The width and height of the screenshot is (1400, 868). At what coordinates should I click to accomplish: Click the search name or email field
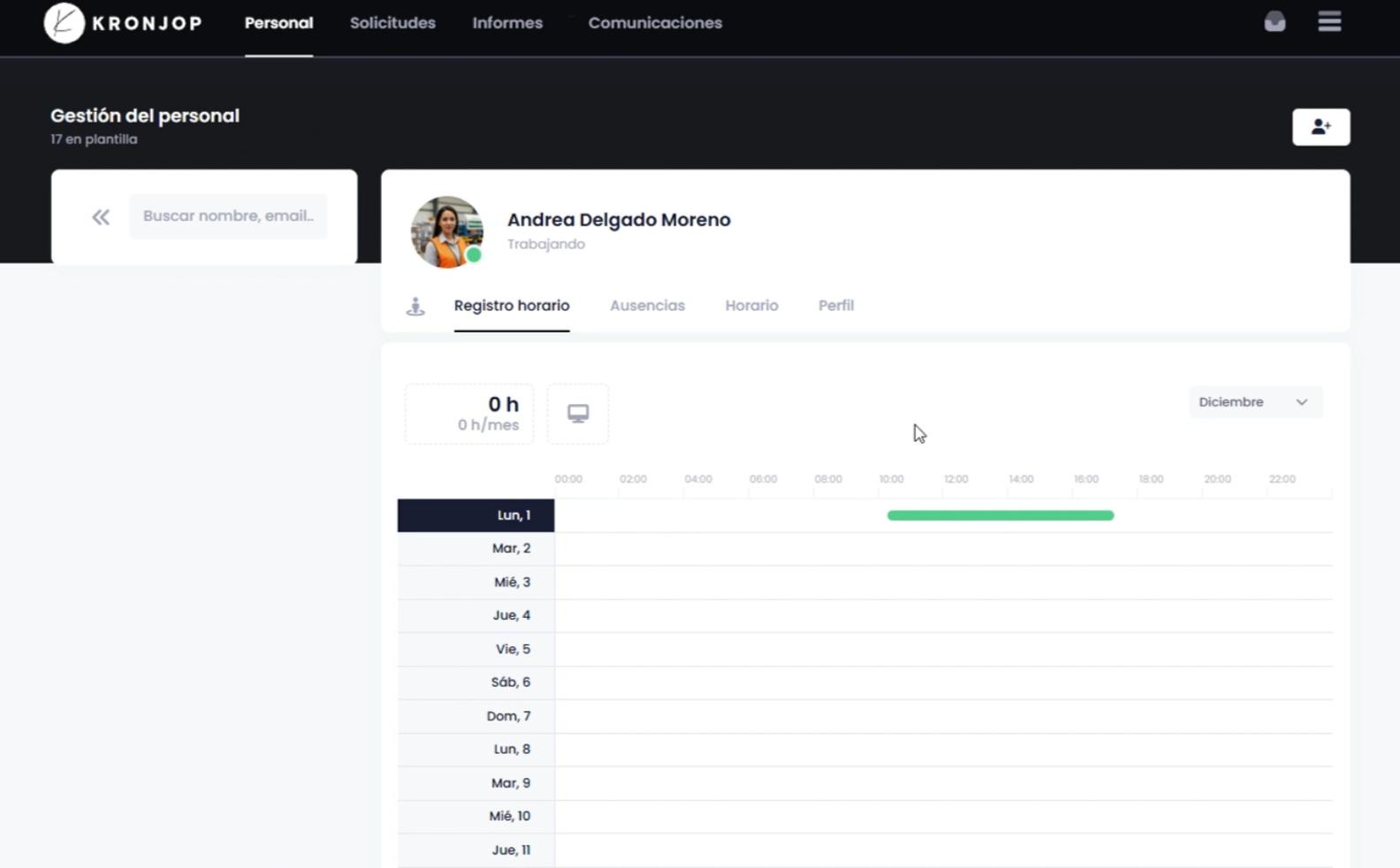pos(228,217)
